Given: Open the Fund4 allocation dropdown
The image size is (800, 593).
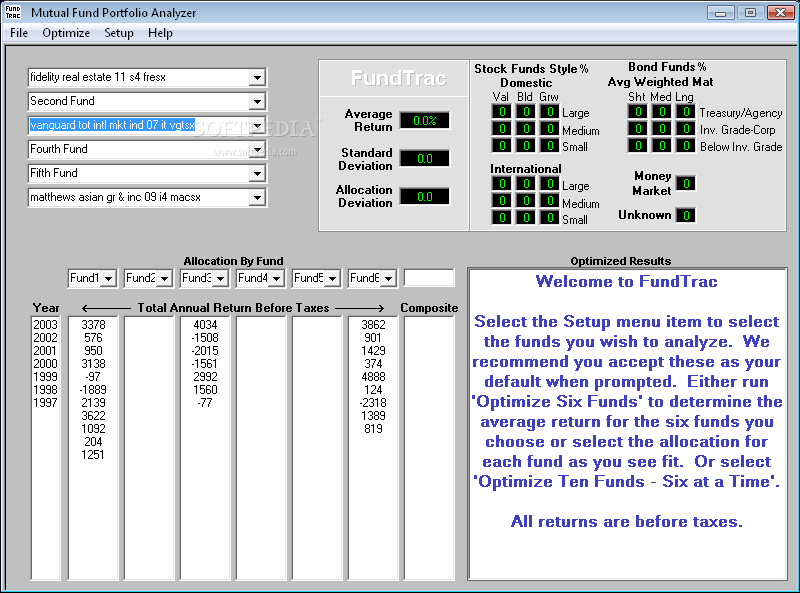Looking at the screenshot, I should click(x=277, y=279).
